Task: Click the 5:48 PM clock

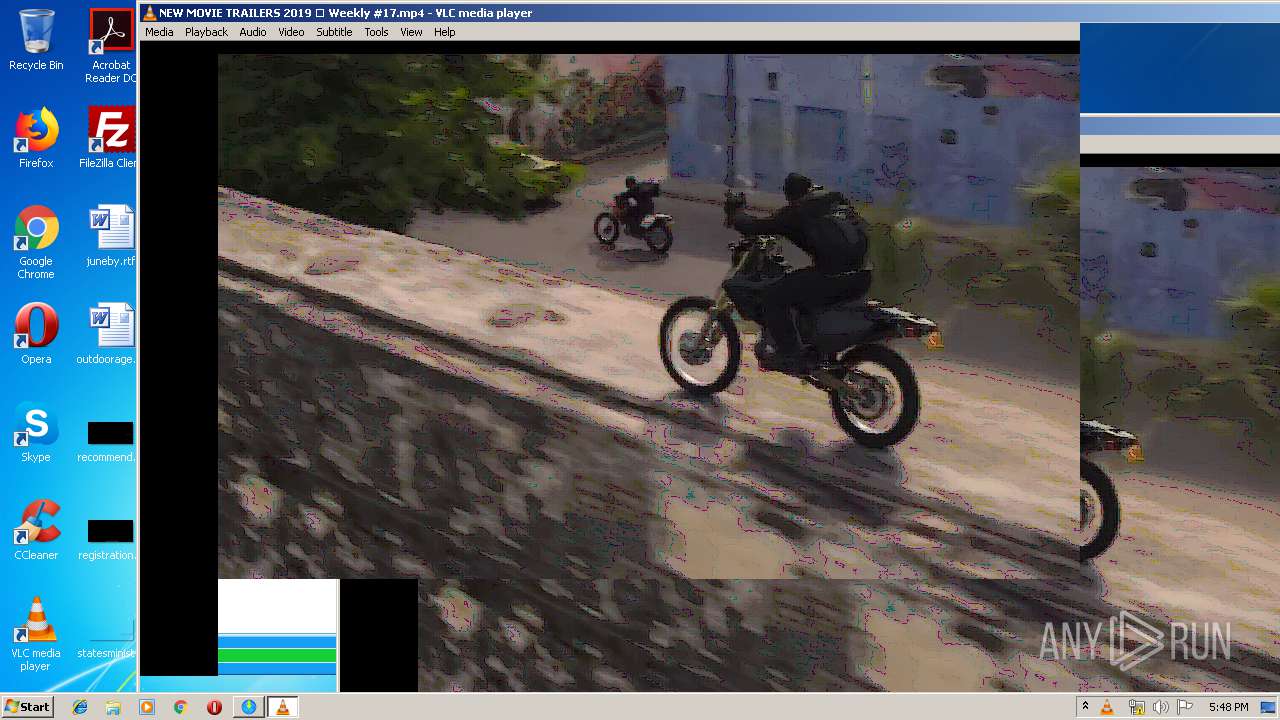Action: [x=1228, y=707]
